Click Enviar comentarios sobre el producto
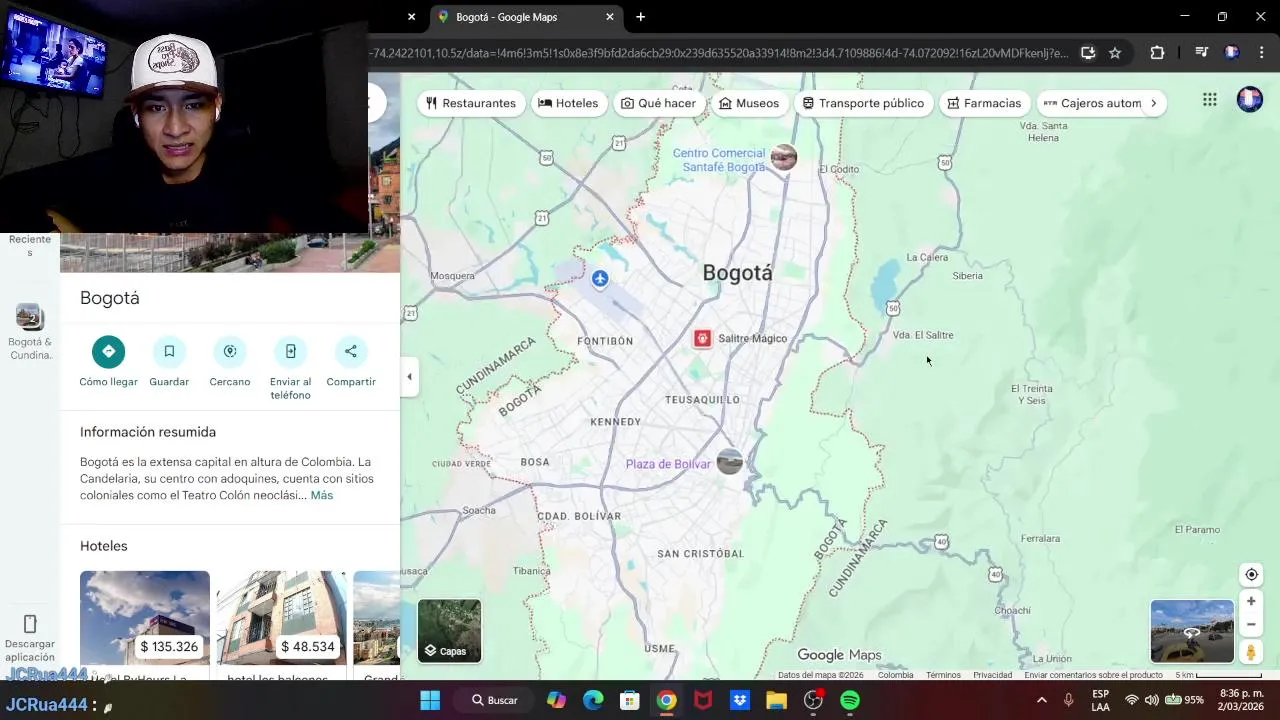1280x720 pixels. (1093, 675)
